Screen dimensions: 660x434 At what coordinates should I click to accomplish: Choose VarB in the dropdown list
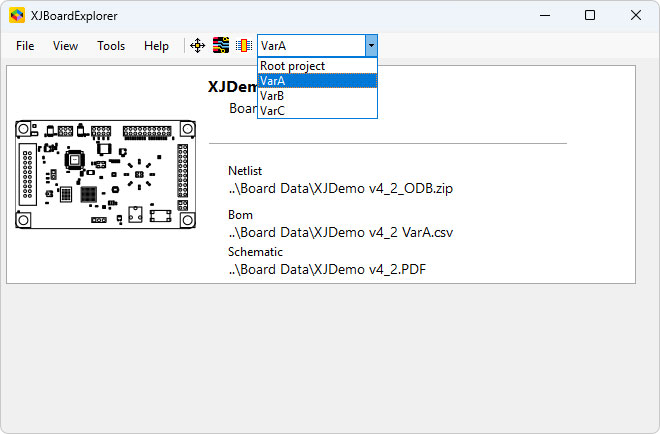(x=317, y=96)
